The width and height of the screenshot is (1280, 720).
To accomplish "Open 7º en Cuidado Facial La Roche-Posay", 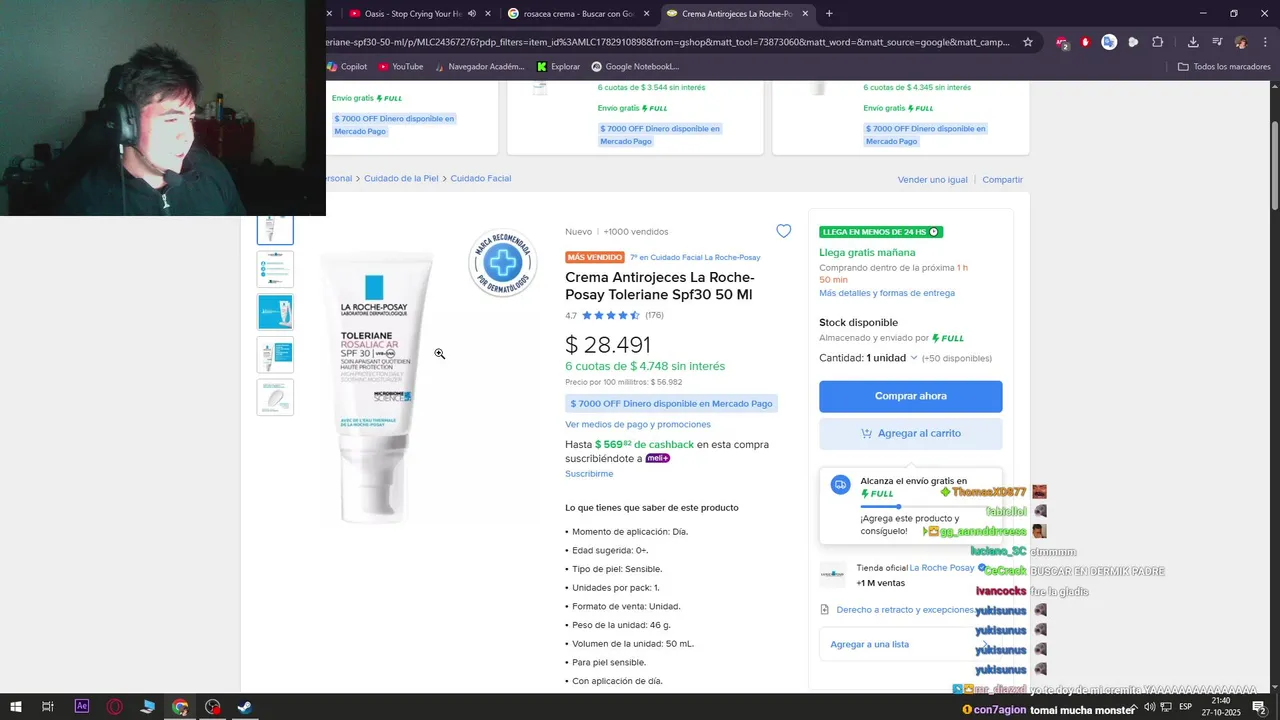I will [695, 257].
